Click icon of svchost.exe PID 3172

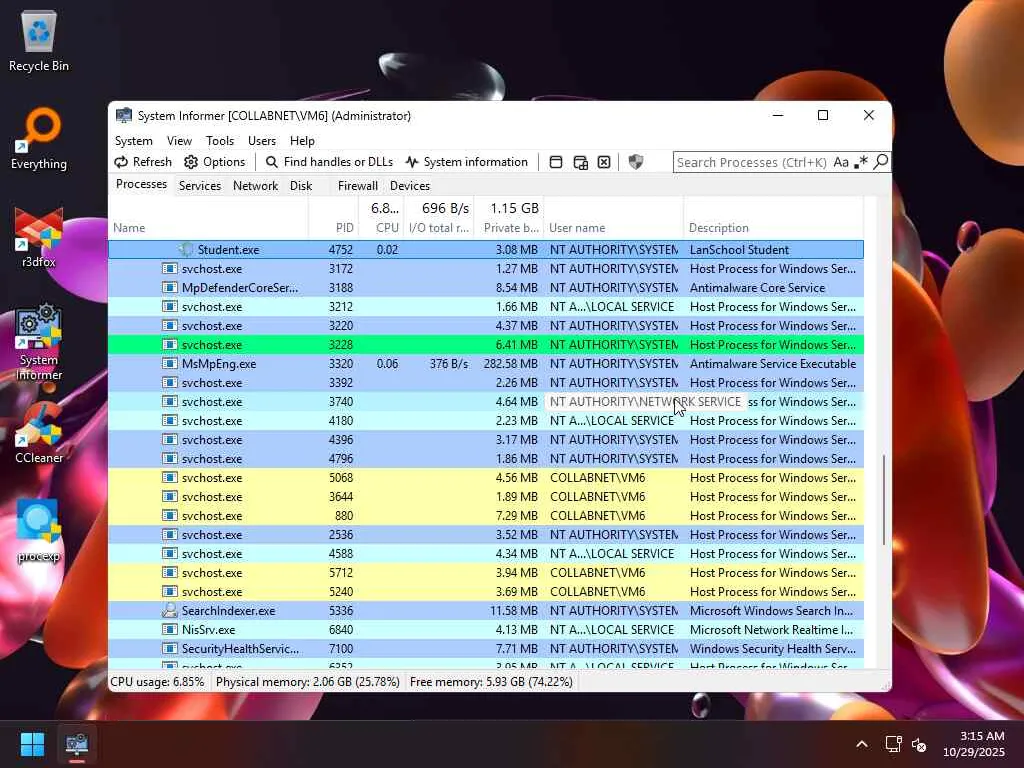click(x=170, y=268)
